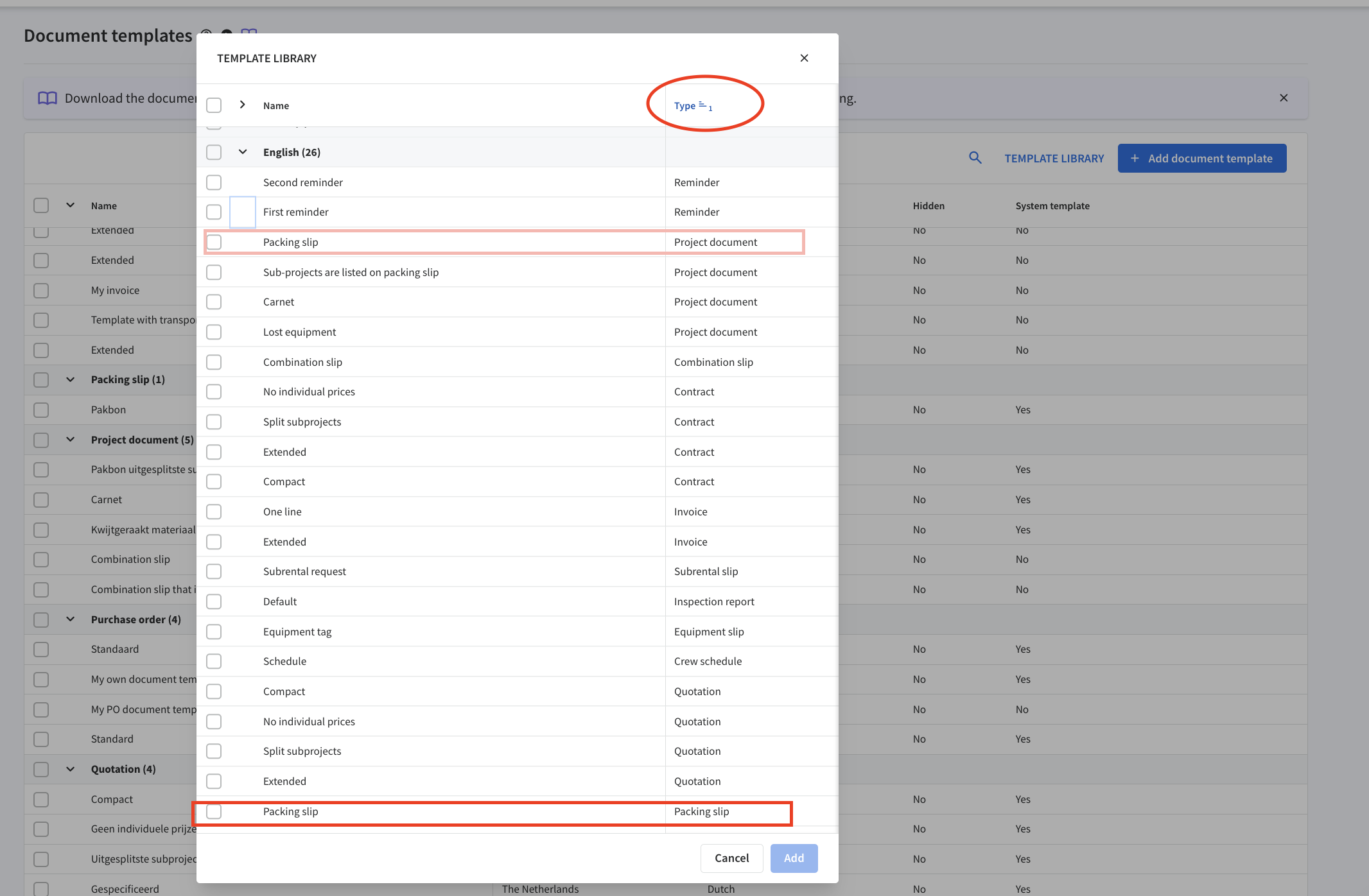Screen dimensions: 1369x896
Task: Collapse the Quotation (4) group
Action: 71,769
